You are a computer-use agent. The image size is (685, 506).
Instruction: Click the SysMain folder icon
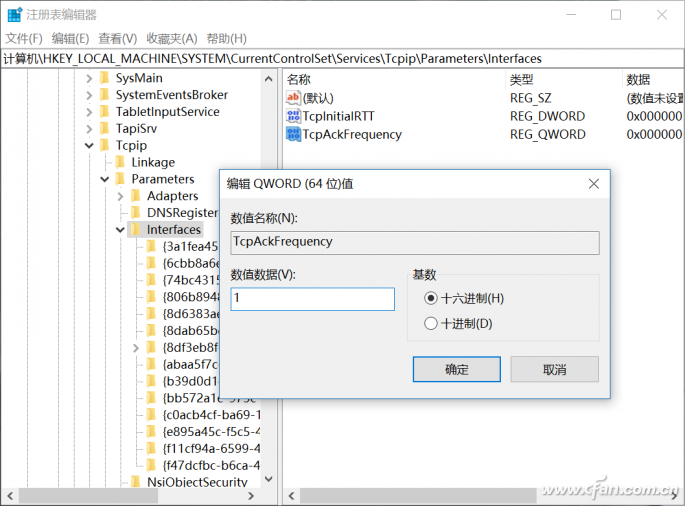pyautogui.click(x=104, y=78)
